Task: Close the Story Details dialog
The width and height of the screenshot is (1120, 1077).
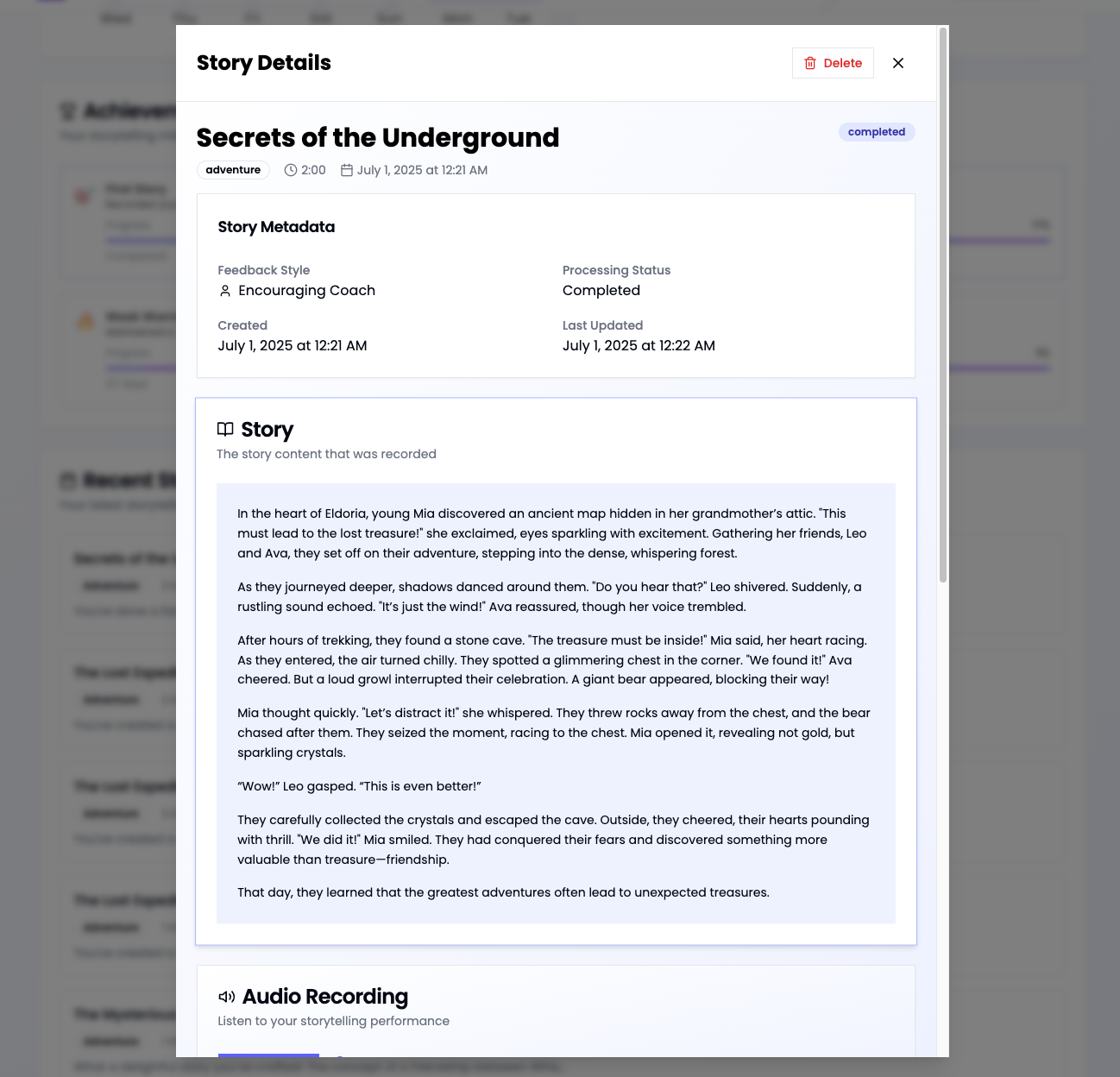Action: [898, 63]
